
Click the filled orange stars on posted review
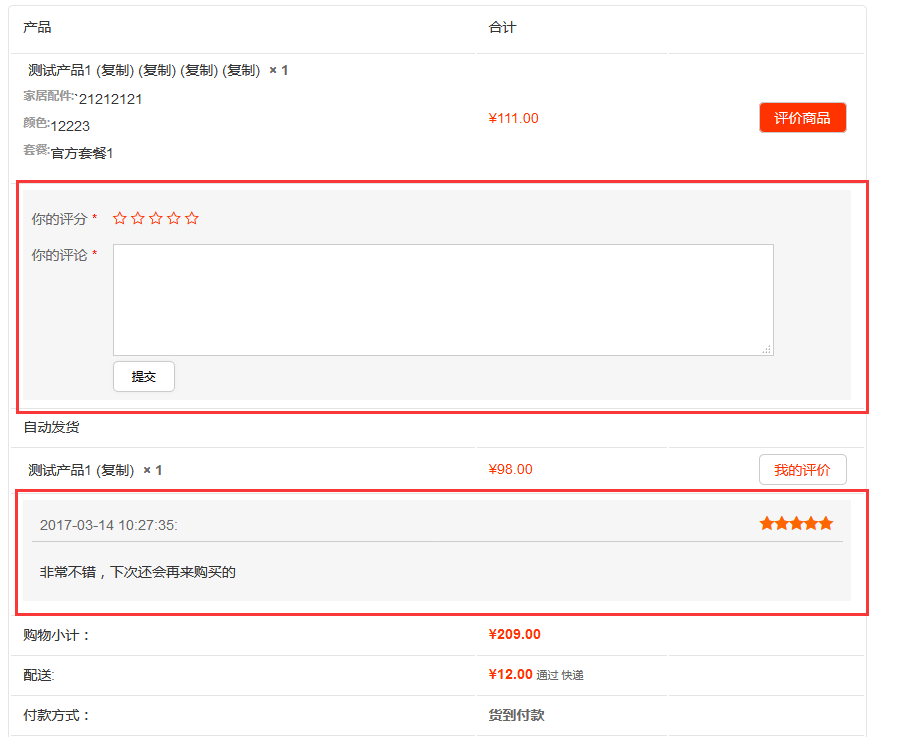click(x=796, y=523)
